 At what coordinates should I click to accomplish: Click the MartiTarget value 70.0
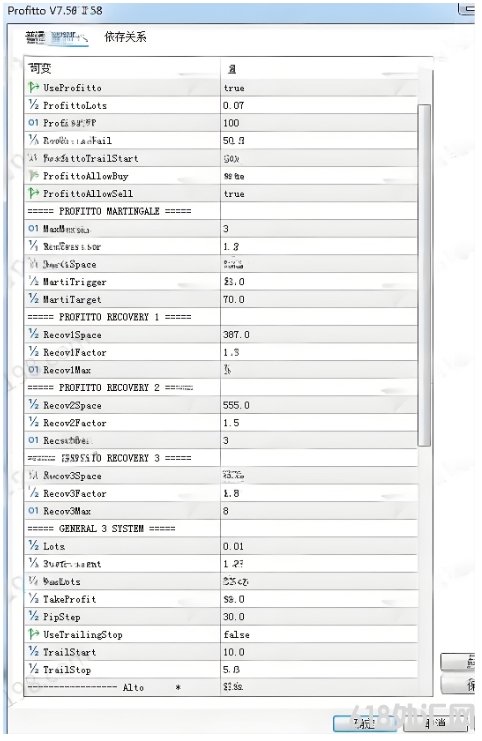[x=233, y=300]
